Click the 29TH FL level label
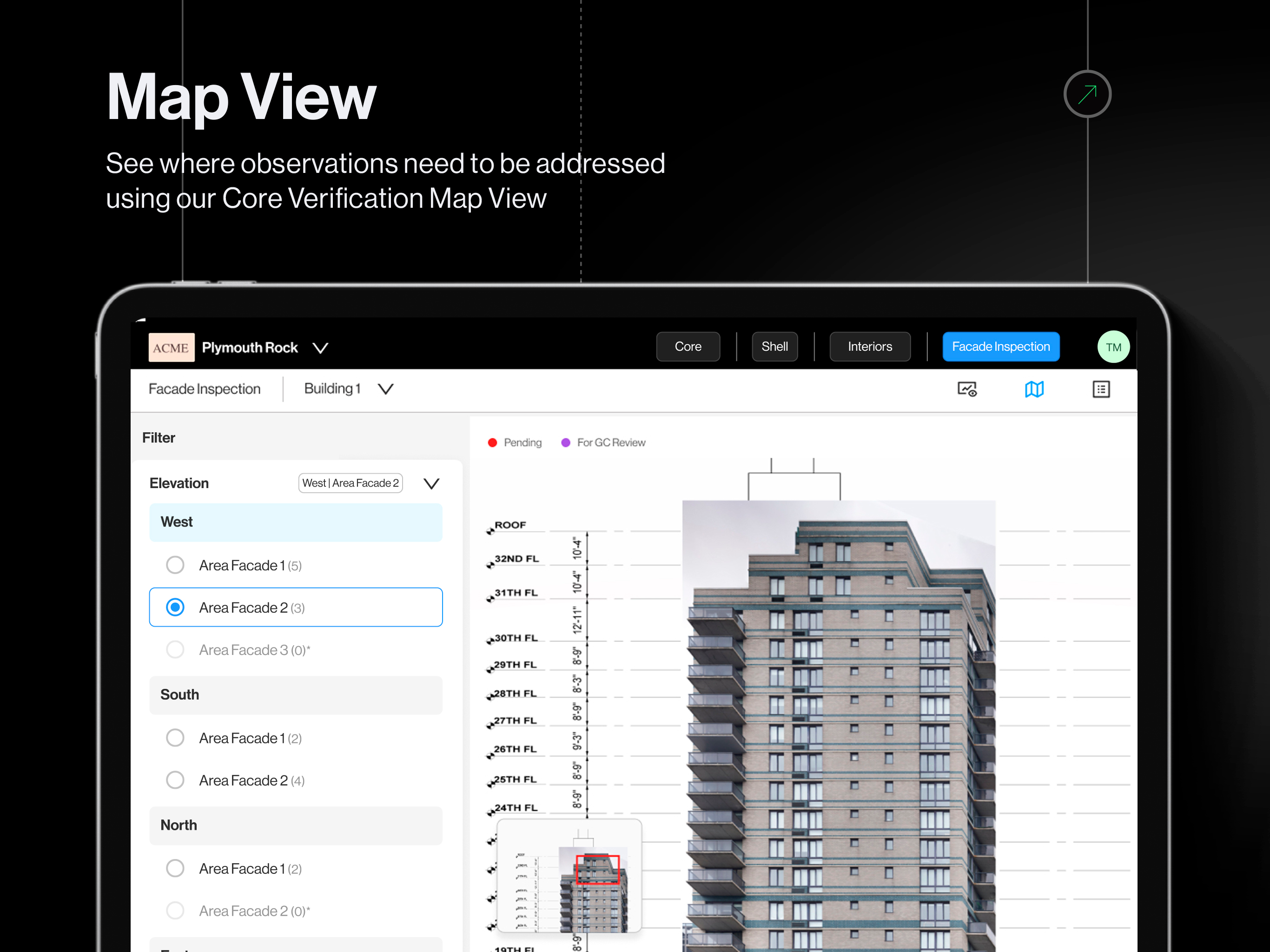Viewport: 1270px width, 952px height. pyautogui.click(x=515, y=664)
